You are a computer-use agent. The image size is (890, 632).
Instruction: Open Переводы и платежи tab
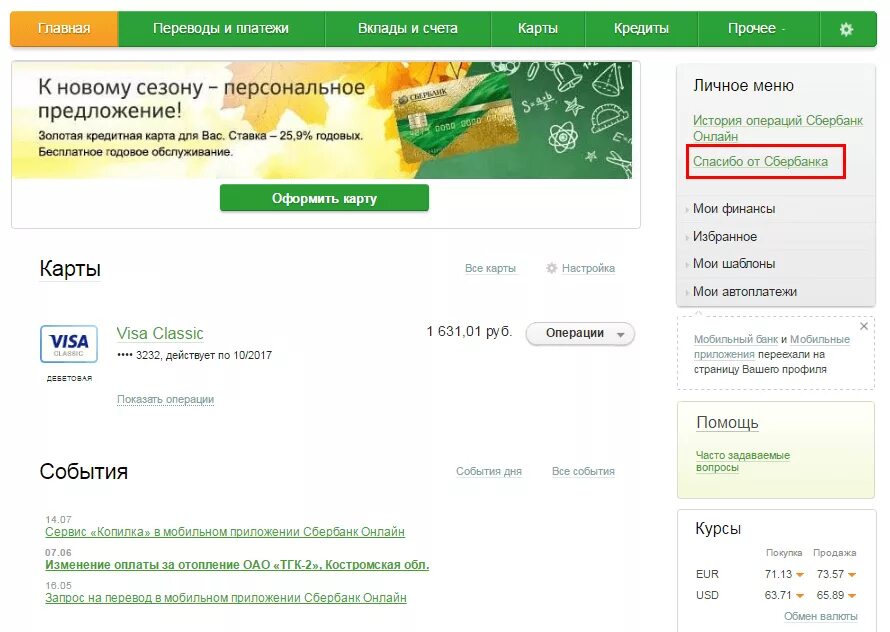[221, 28]
